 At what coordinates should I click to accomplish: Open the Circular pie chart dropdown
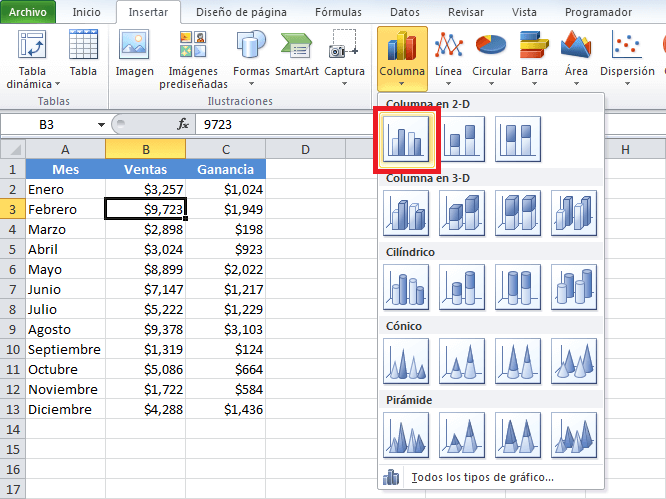(491, 57)
